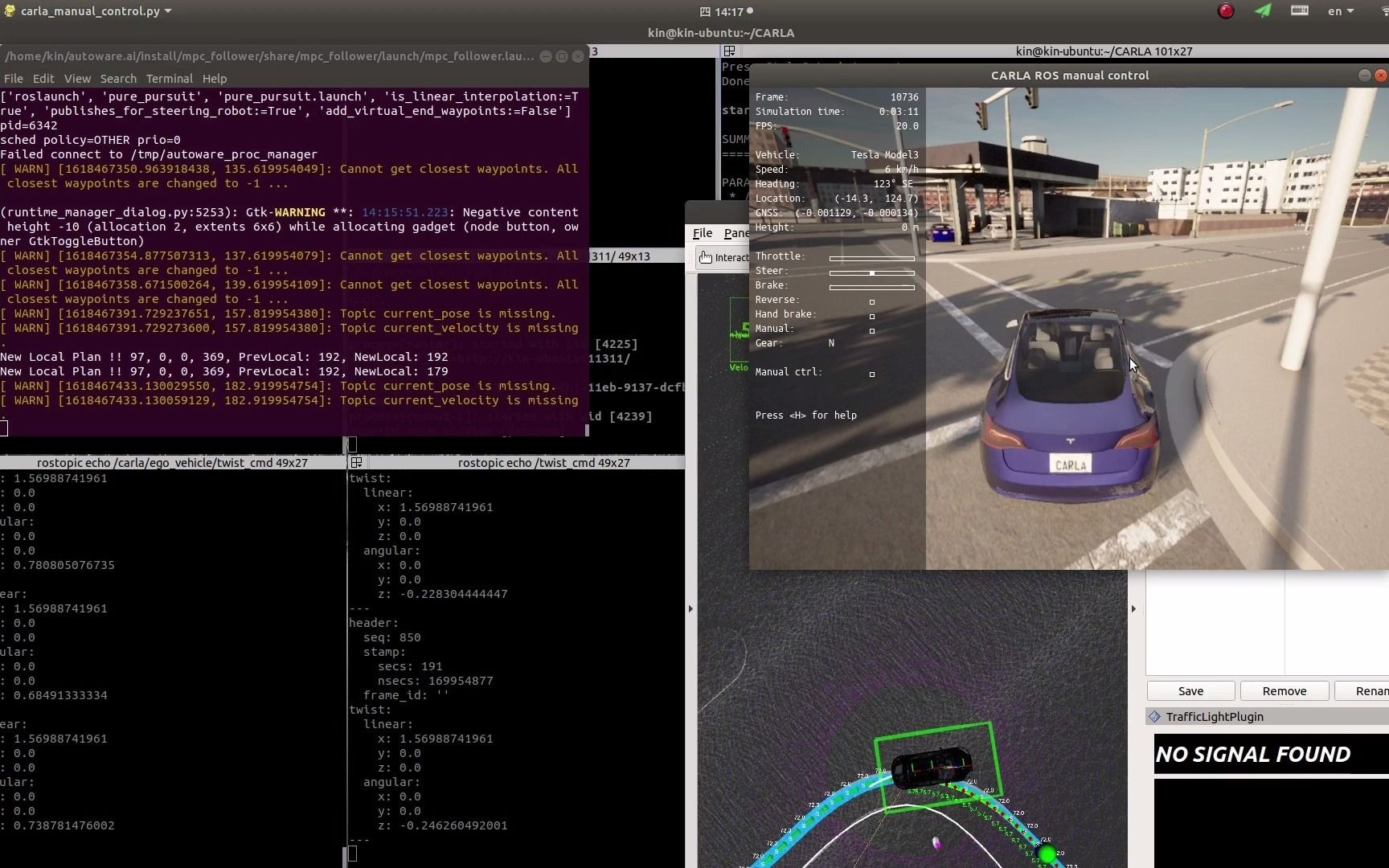Open the en language dropdown
The image size is (1389, 868).
(1340, 11)
